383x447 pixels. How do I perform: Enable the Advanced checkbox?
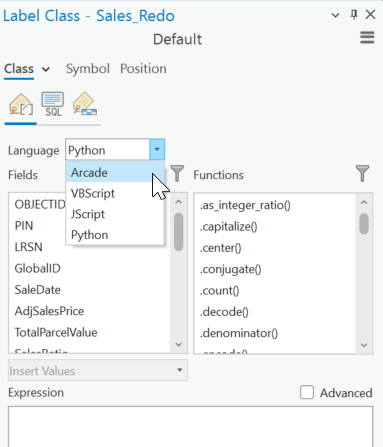tap(307, 392)
